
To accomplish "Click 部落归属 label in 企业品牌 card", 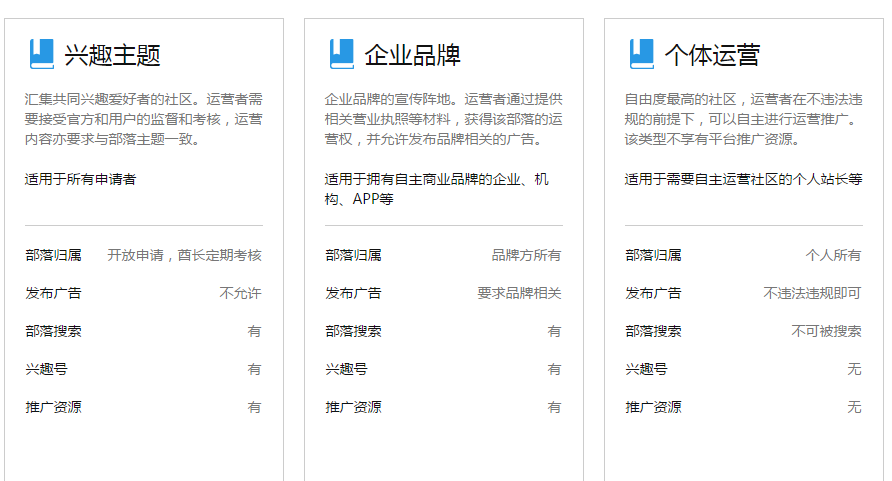I will click(x=353, y=255).
